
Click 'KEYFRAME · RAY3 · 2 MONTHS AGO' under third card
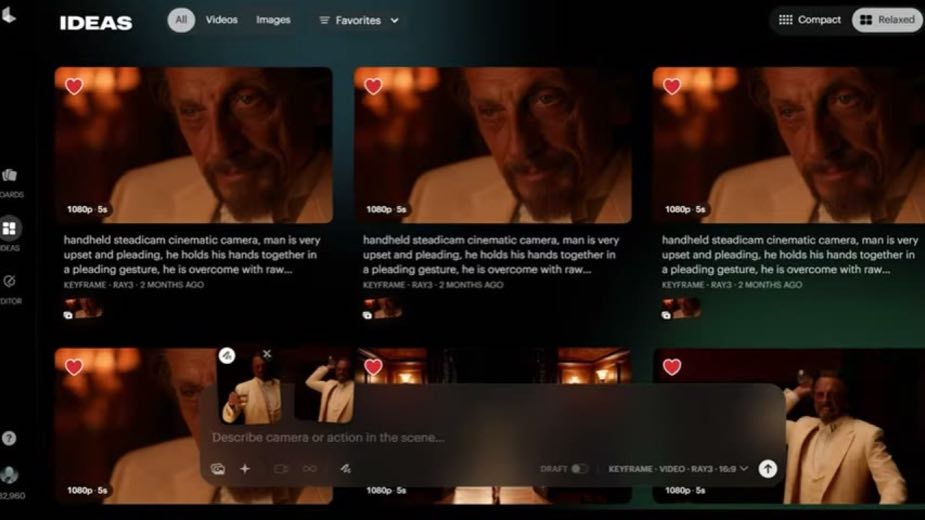click(732, 285)
